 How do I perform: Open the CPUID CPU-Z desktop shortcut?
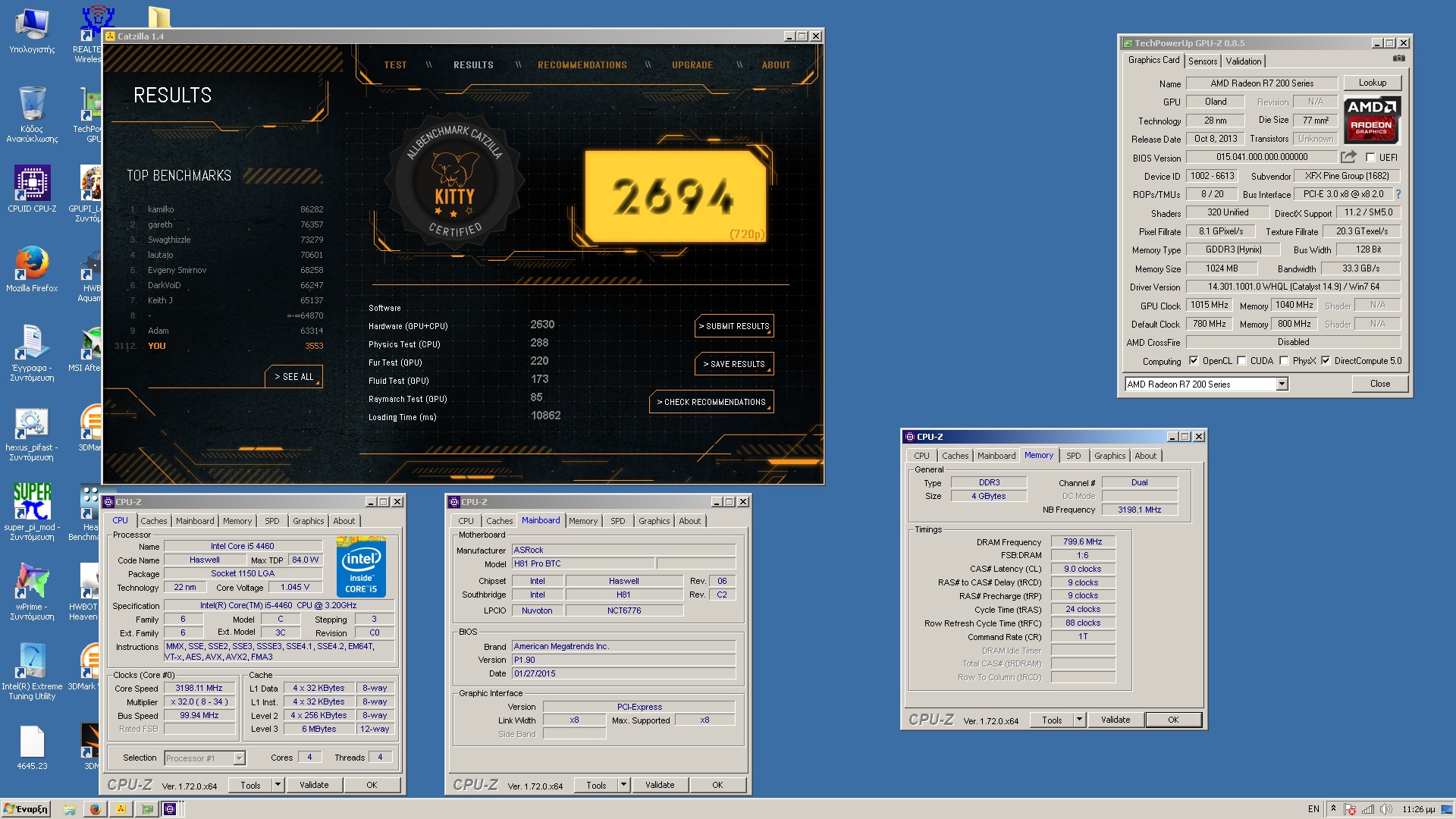click(x=32, y=190)
